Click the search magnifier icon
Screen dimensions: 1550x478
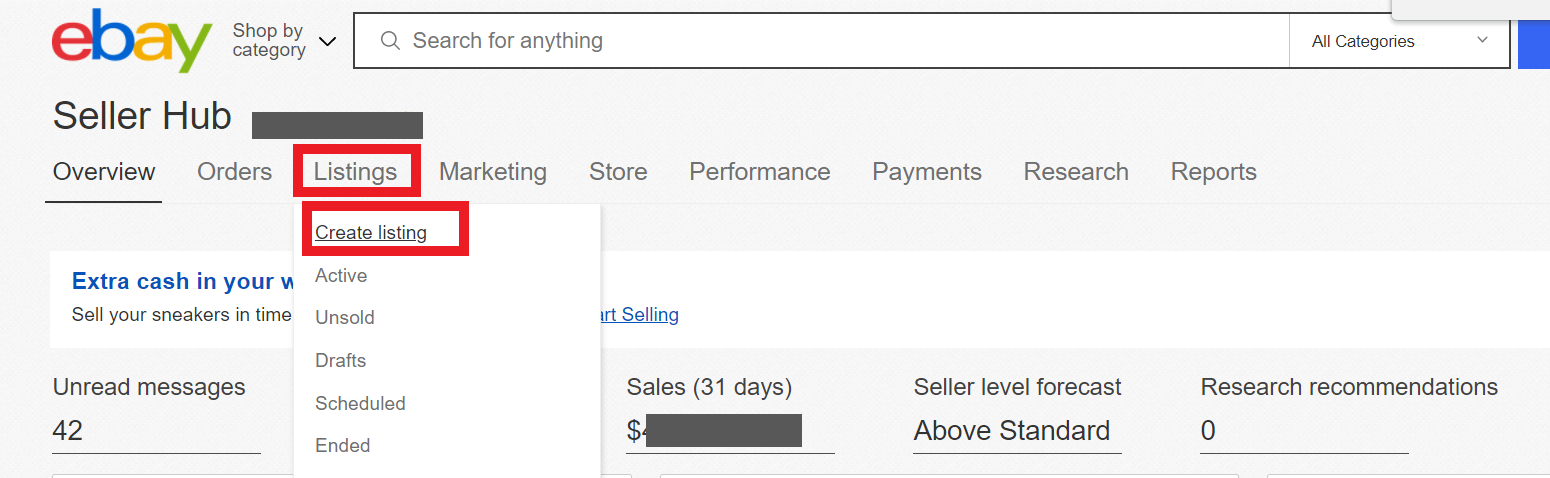(392, 41)
